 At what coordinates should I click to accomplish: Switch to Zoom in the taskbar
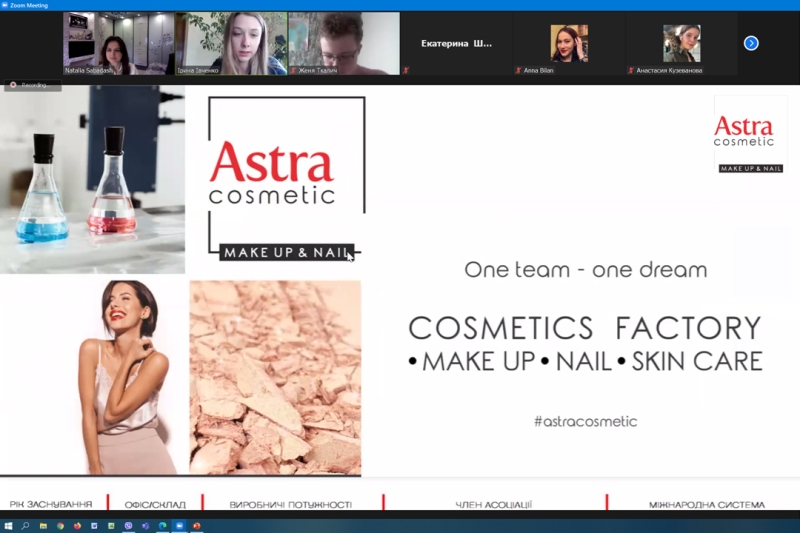180,526
